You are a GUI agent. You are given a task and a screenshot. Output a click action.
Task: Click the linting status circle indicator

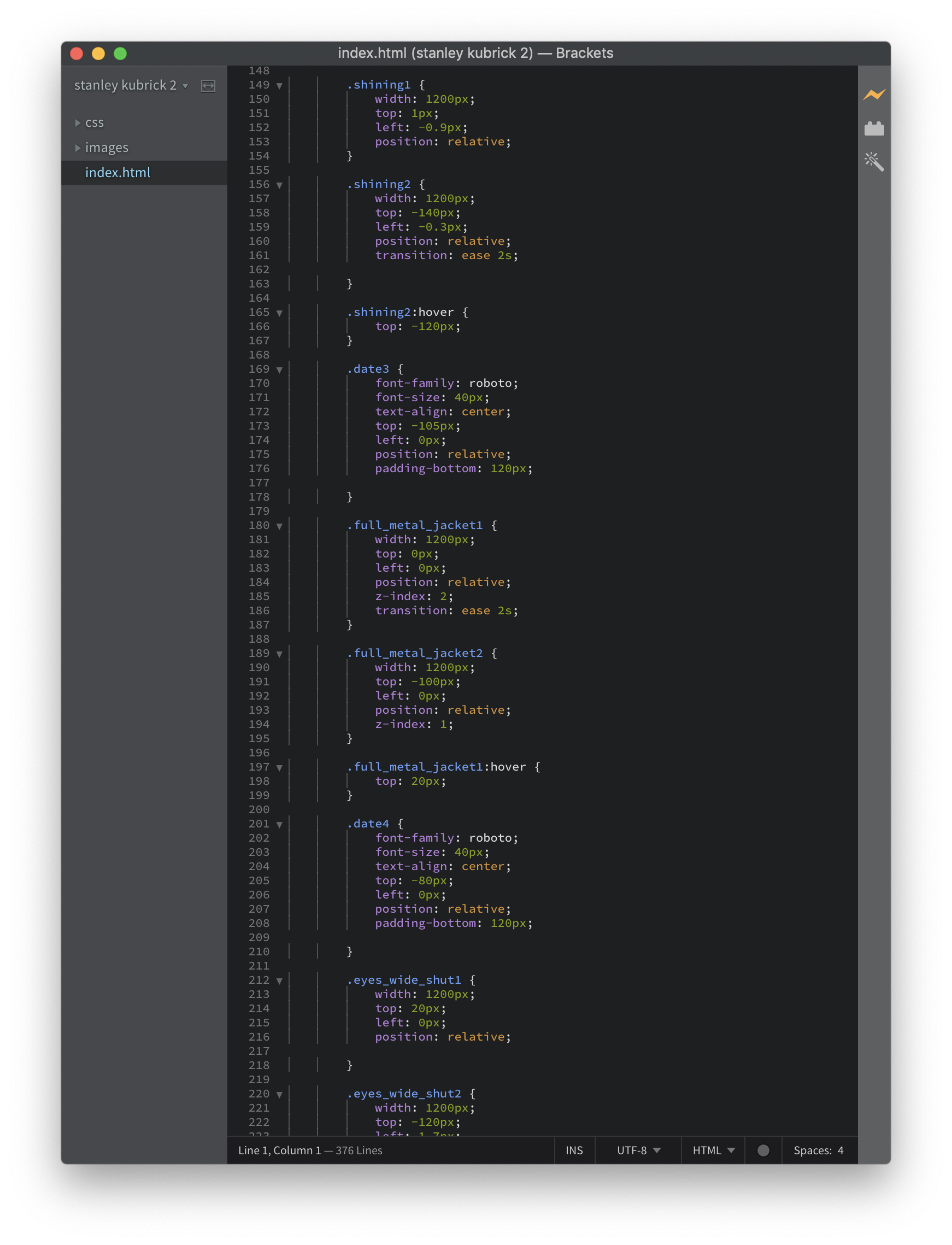763,1150
